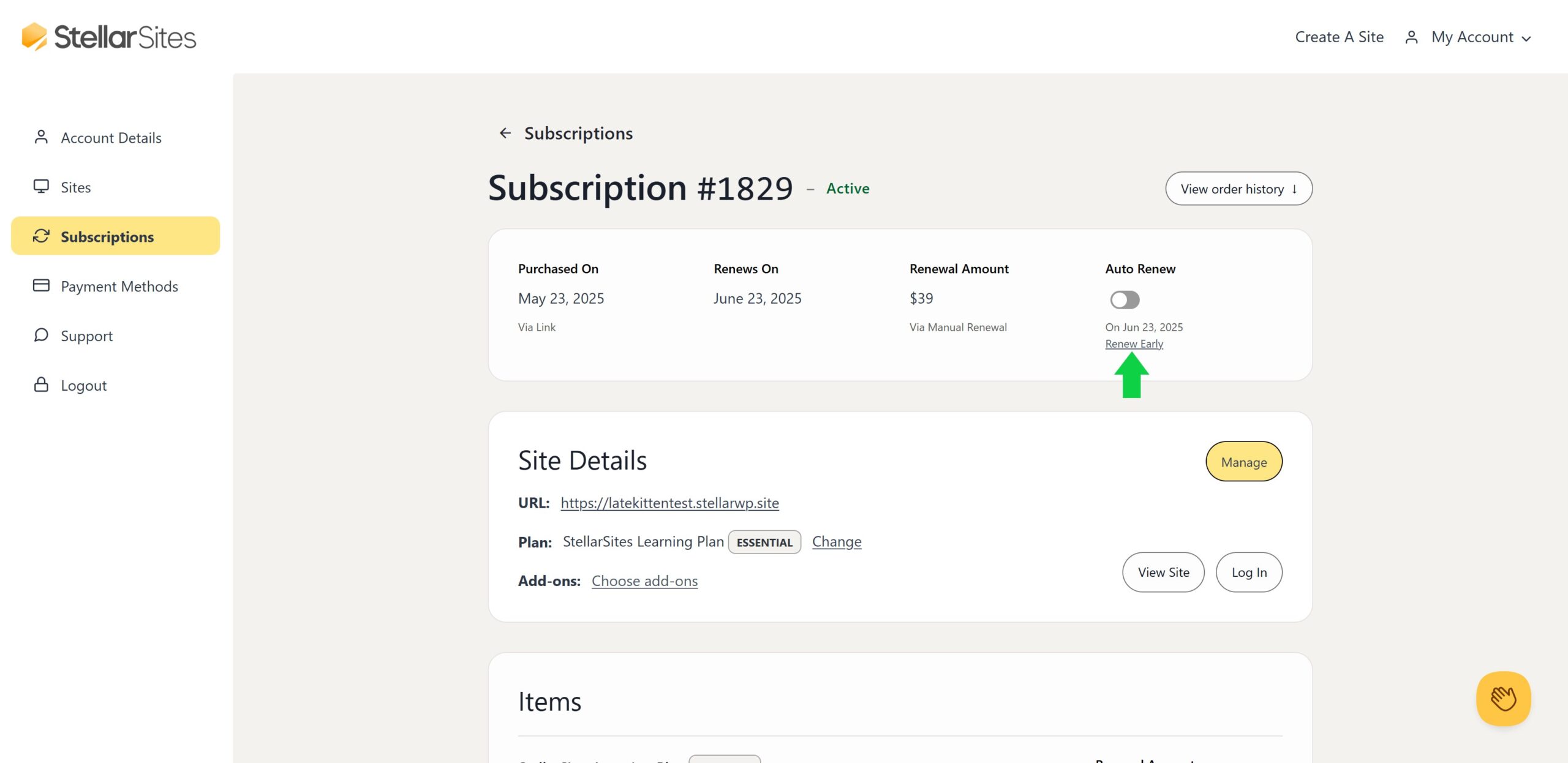Click the Manage button in Site Details
The image size is (1568, 763).
tap(1243, 461)
